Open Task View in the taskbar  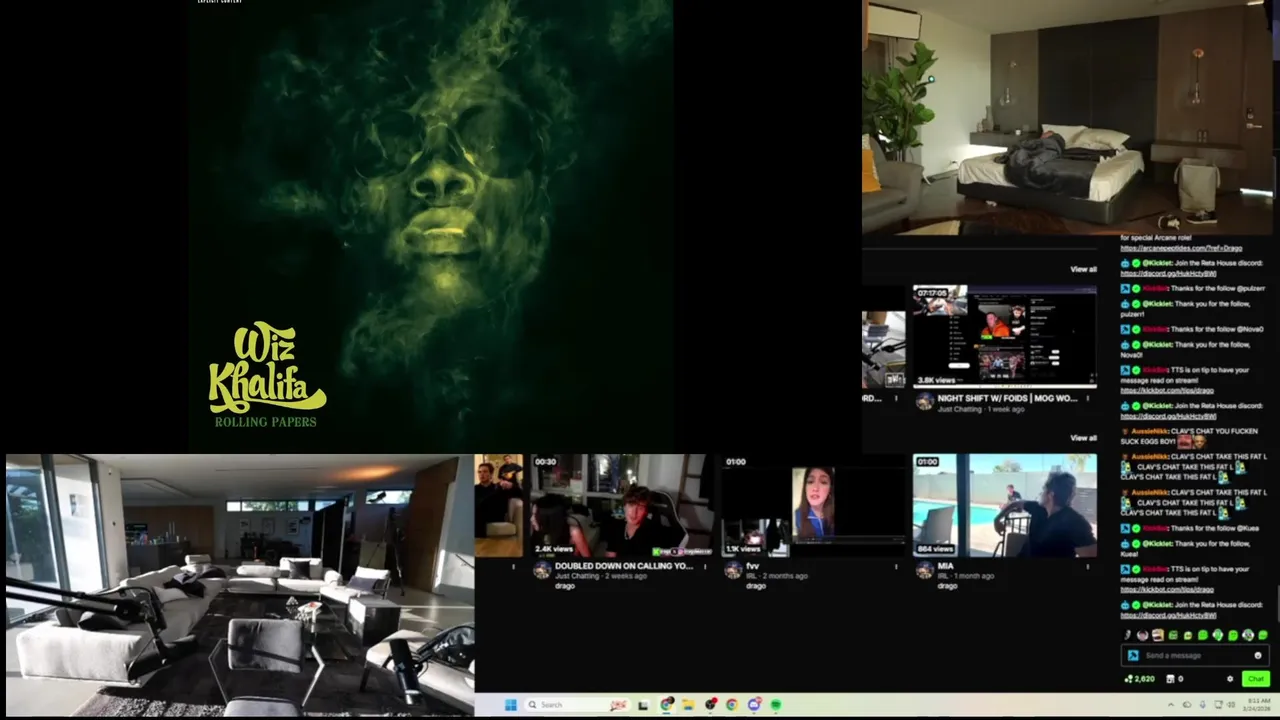pyautogui.click(x=642, y=705)
